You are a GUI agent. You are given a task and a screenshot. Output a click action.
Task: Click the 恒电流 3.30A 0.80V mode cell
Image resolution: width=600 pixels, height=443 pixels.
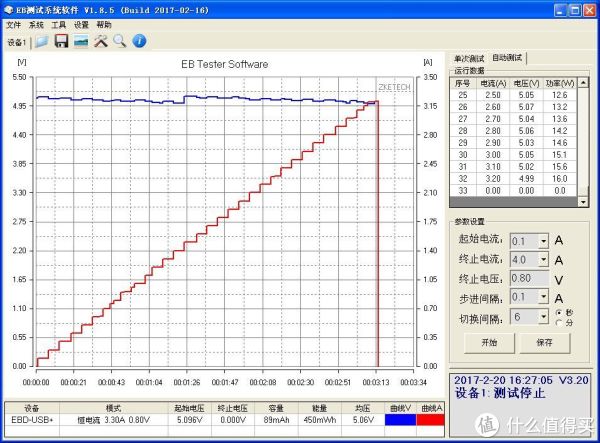pos(114,420)
